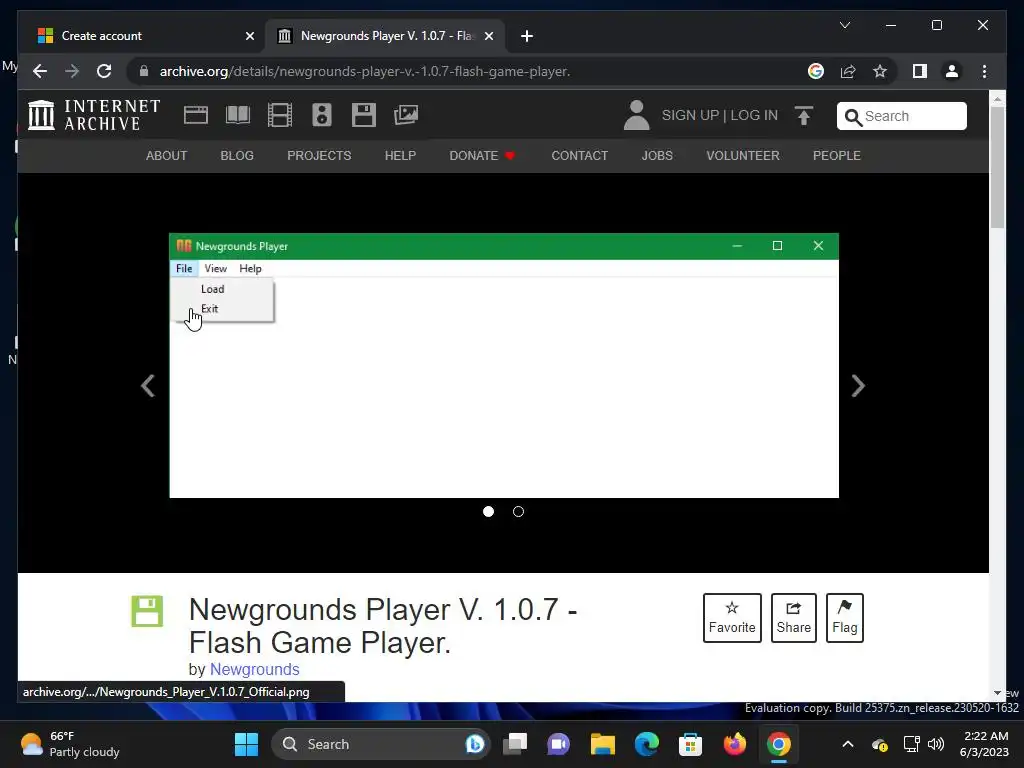The width and height of the screenshot is (1024, 768).
Task: Click the Share button
Action: (x=793, y=618)
